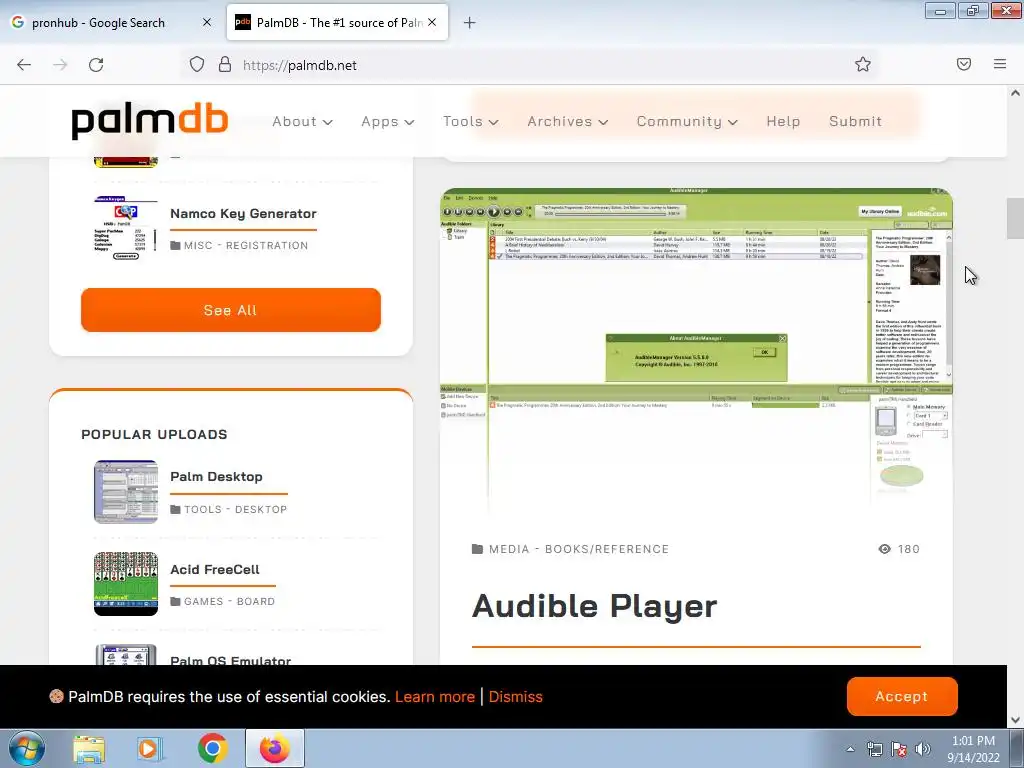Open the Help menu item
The image size is (1024, 768).
(x=783, y=121)
